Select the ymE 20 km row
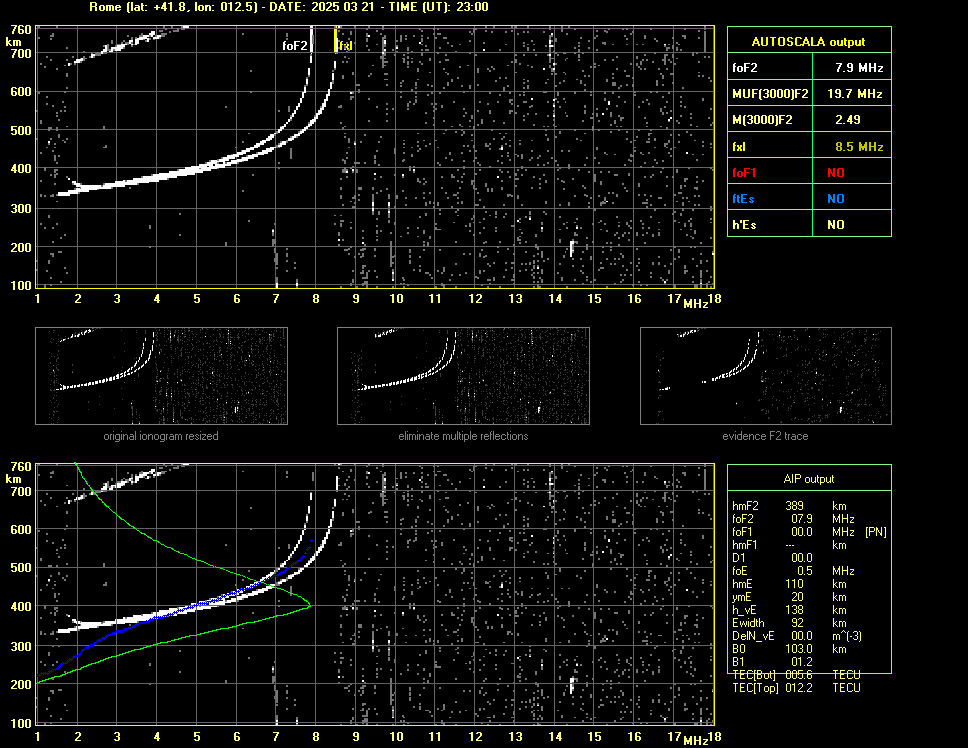 [x=790, y=596]
